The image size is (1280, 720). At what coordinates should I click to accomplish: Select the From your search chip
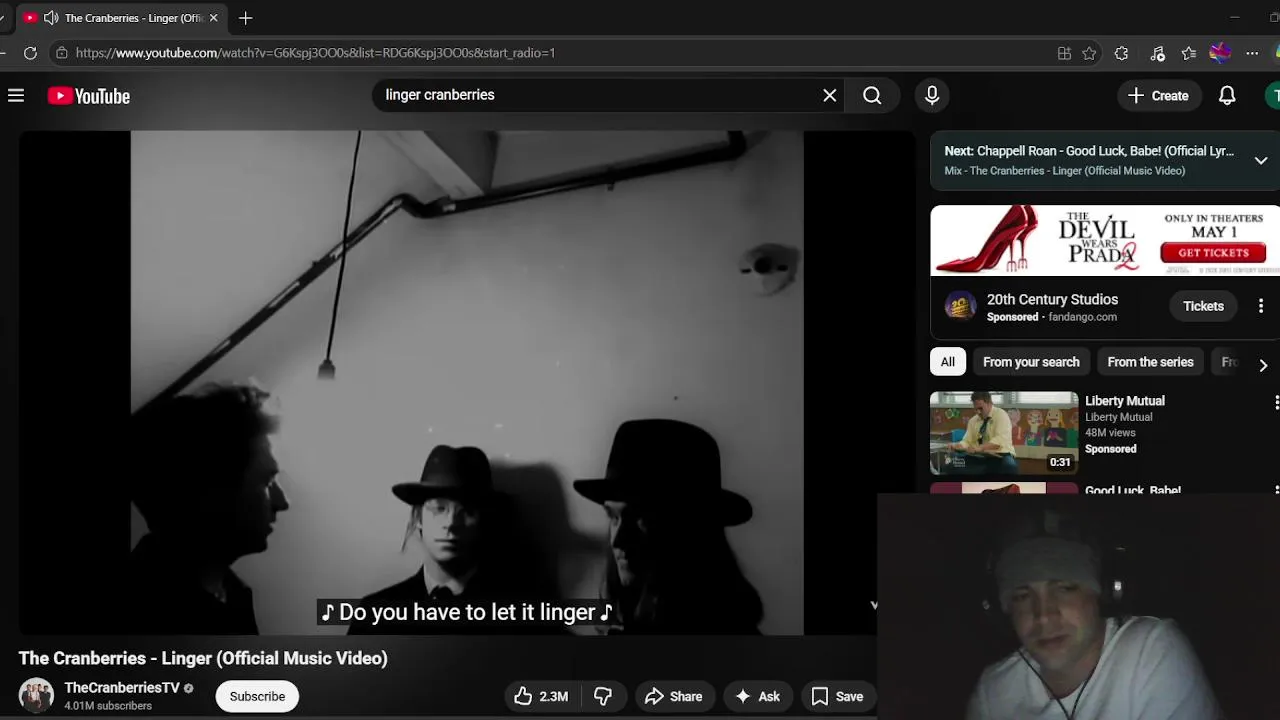pos(1031,362)
